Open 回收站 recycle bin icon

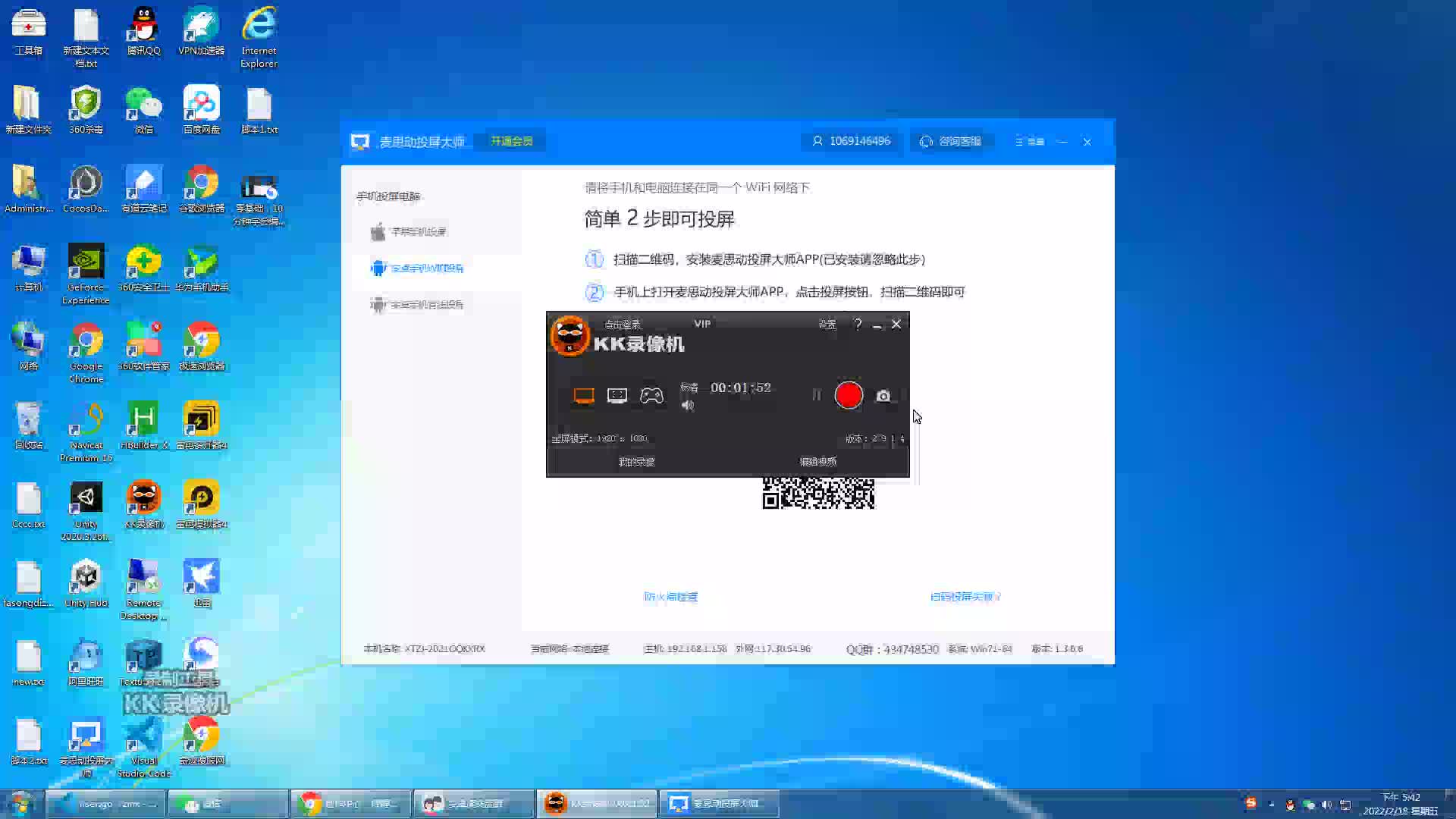(28, 426)
